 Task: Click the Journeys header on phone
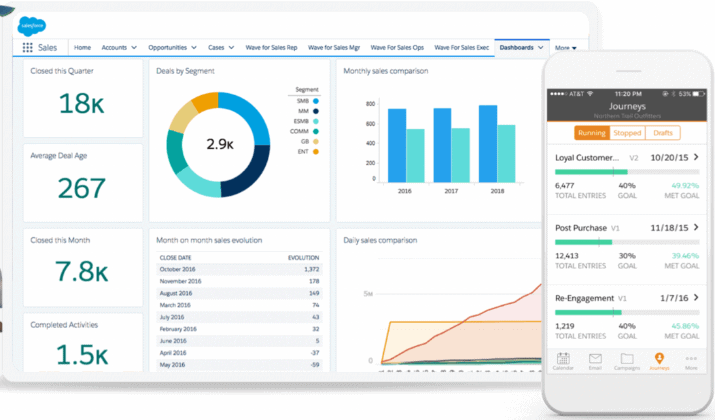[627, 106]
